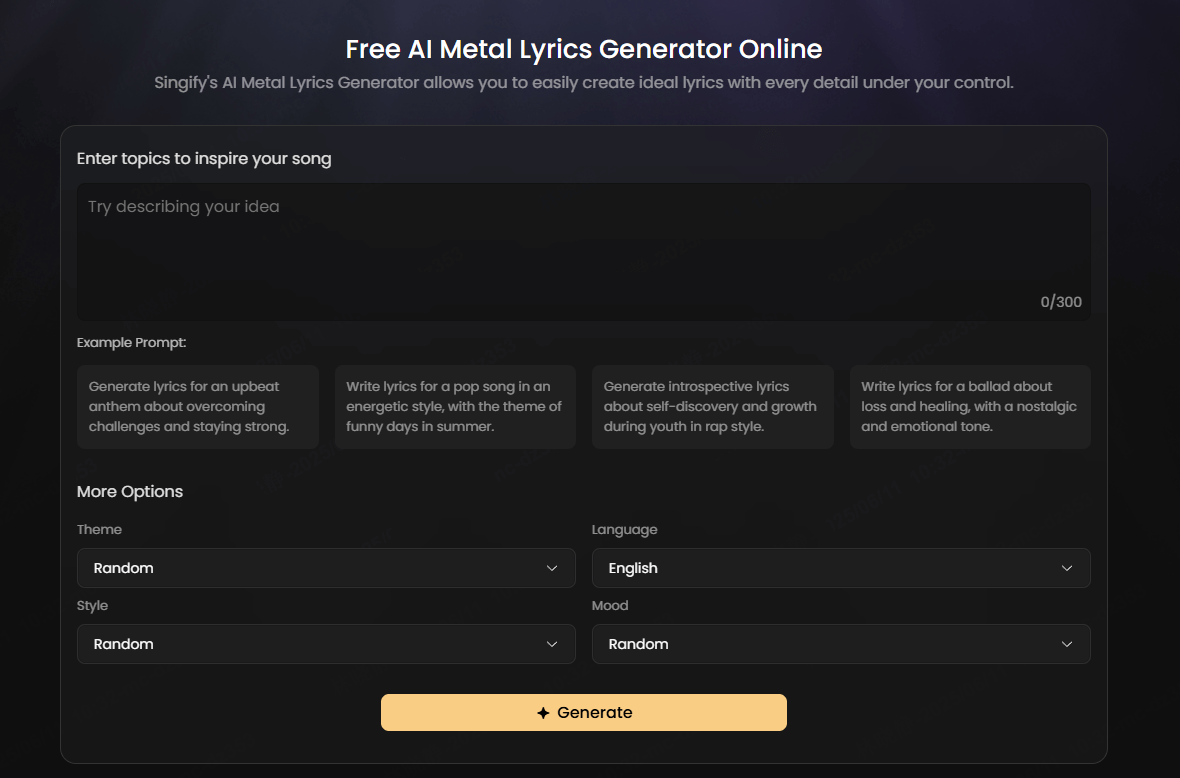1180x778 pixels.
Task: Open the Style dropdown
Action: [x=326, y=643]
